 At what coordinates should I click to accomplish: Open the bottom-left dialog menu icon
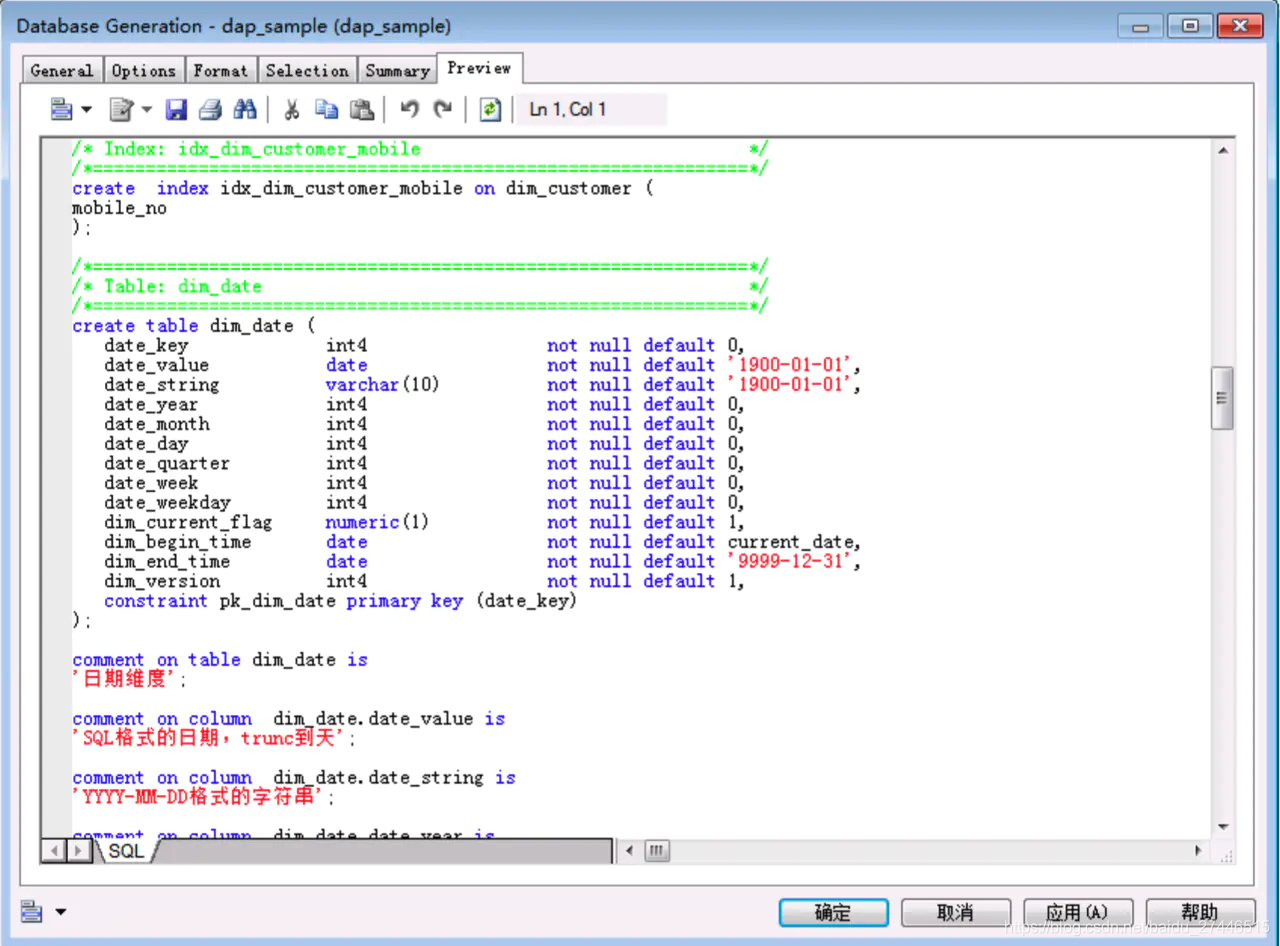click(32, 911)
